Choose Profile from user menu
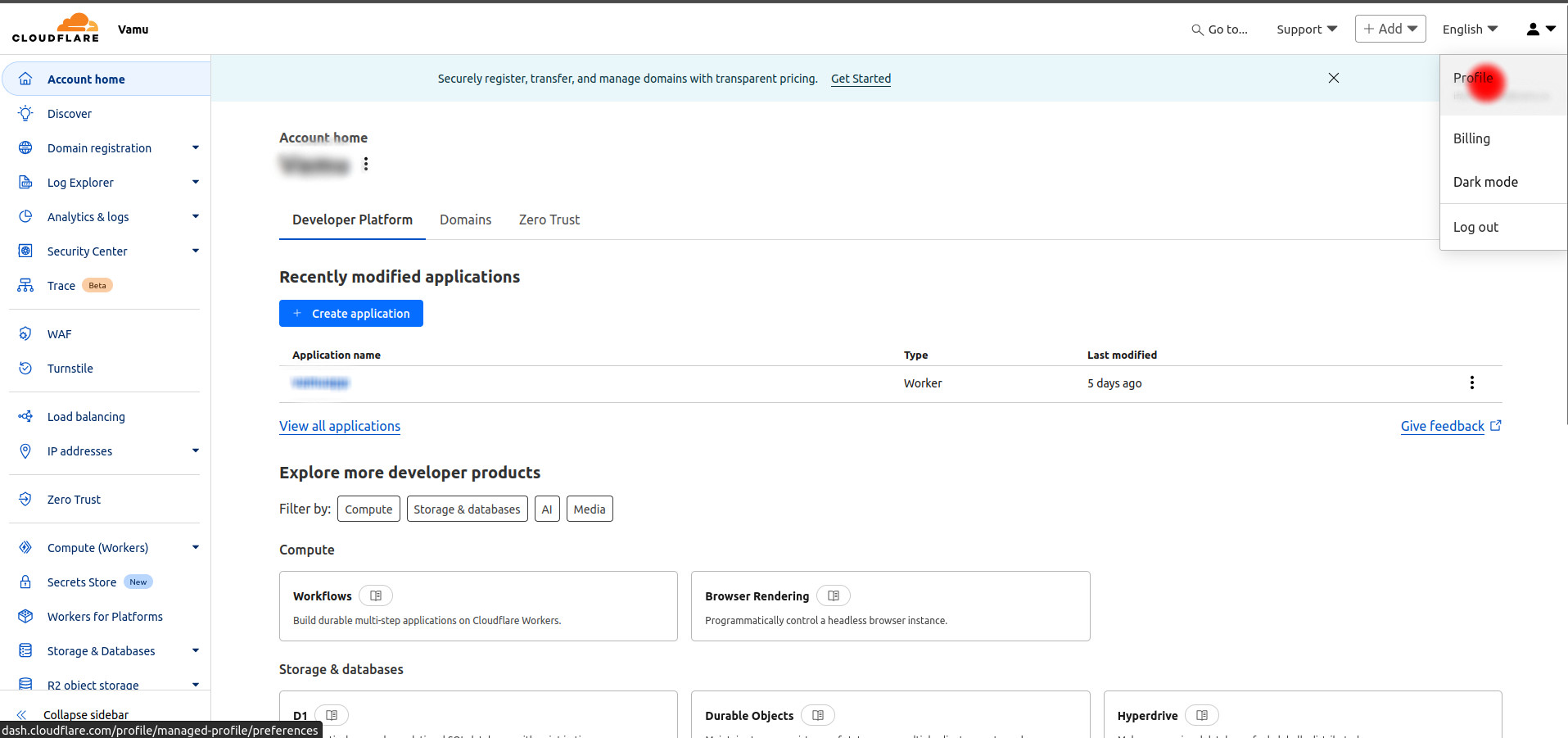This screenshot has width=1568, height=738. (1503, 85)
